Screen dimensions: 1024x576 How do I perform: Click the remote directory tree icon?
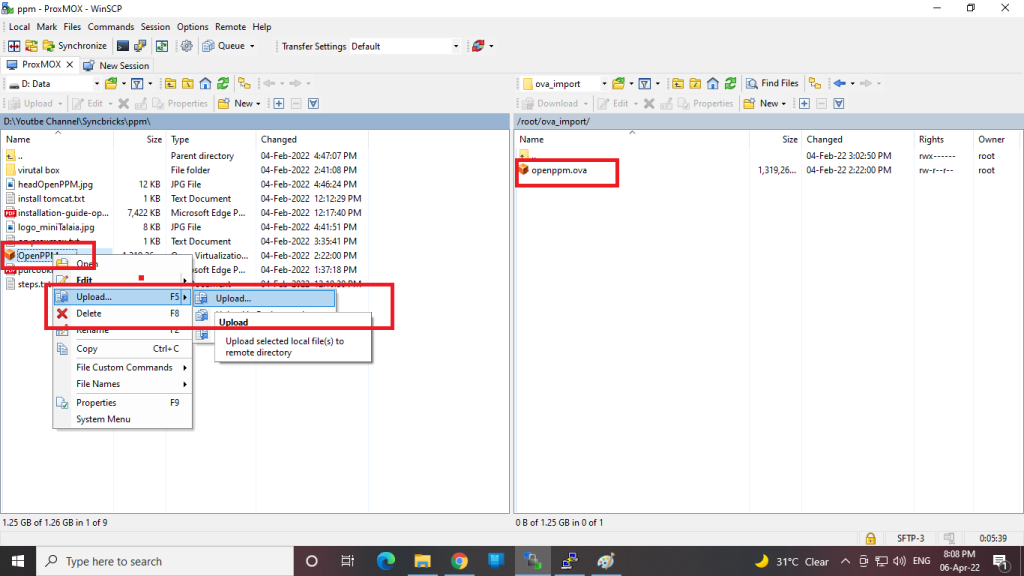point(814,84)
